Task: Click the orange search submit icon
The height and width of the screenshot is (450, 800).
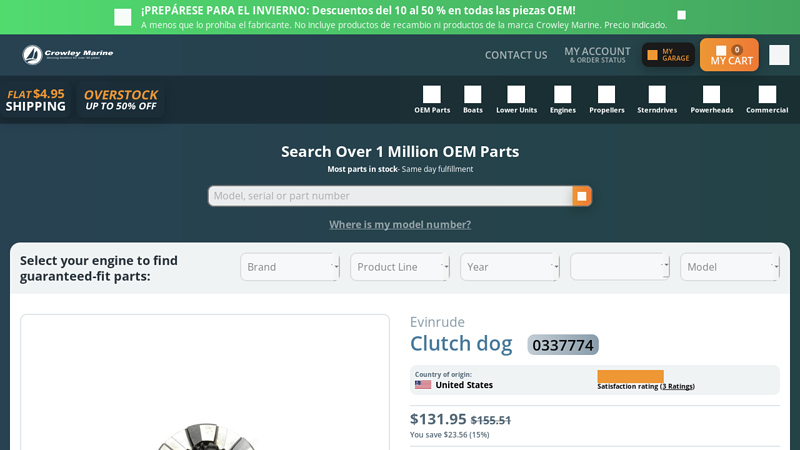Action: coord(582,196)
